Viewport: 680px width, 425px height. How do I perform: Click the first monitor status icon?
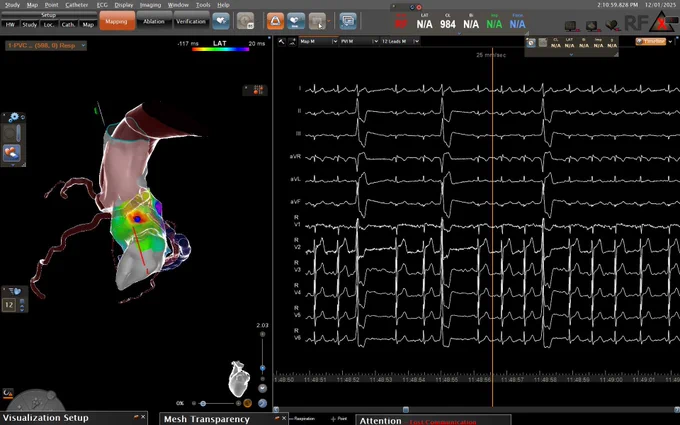pyautogui.click(x=571, y=26)
